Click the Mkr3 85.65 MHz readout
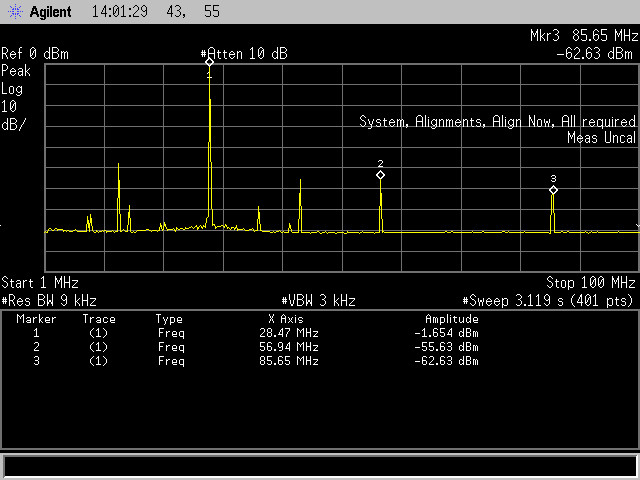 584,36
